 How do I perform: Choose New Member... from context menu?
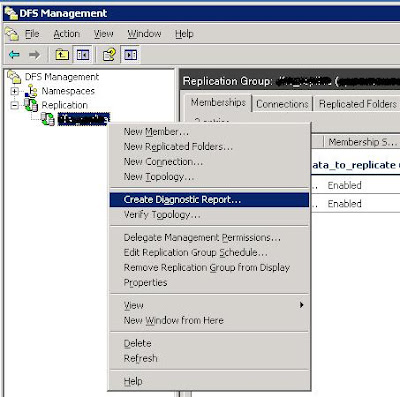tap(209, 132)
